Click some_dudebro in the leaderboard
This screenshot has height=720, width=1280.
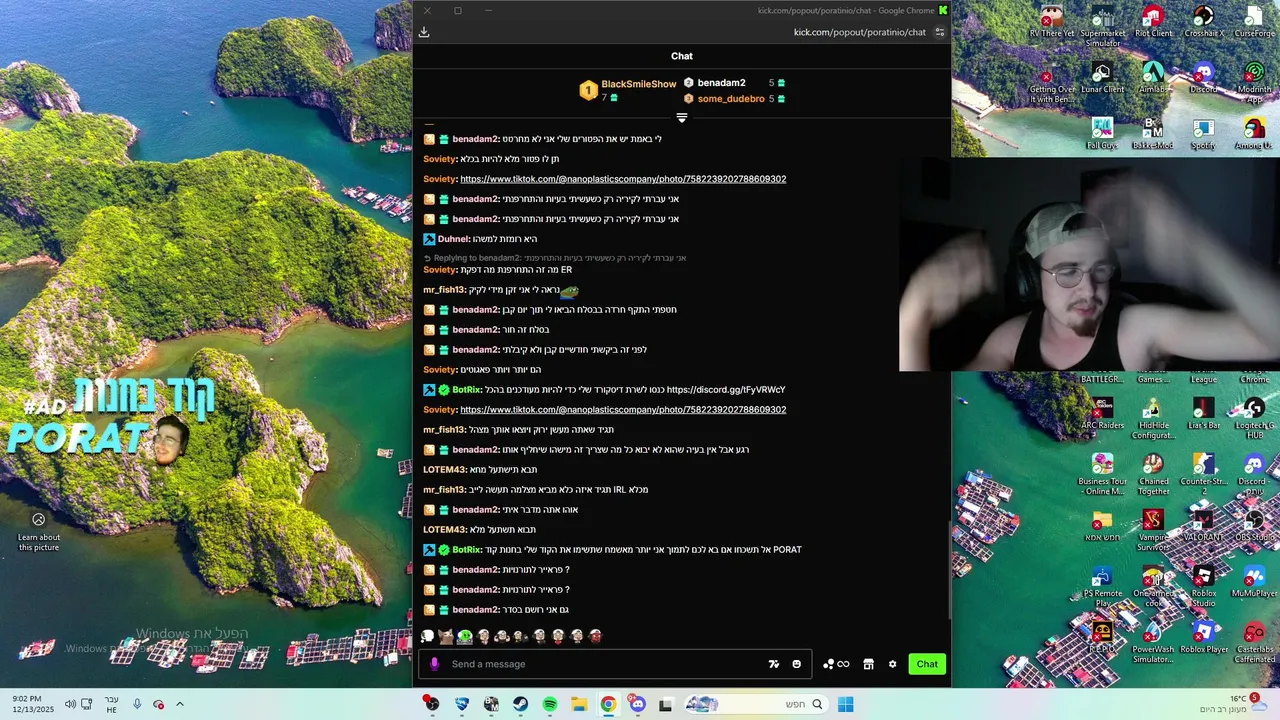click(731, 99)
